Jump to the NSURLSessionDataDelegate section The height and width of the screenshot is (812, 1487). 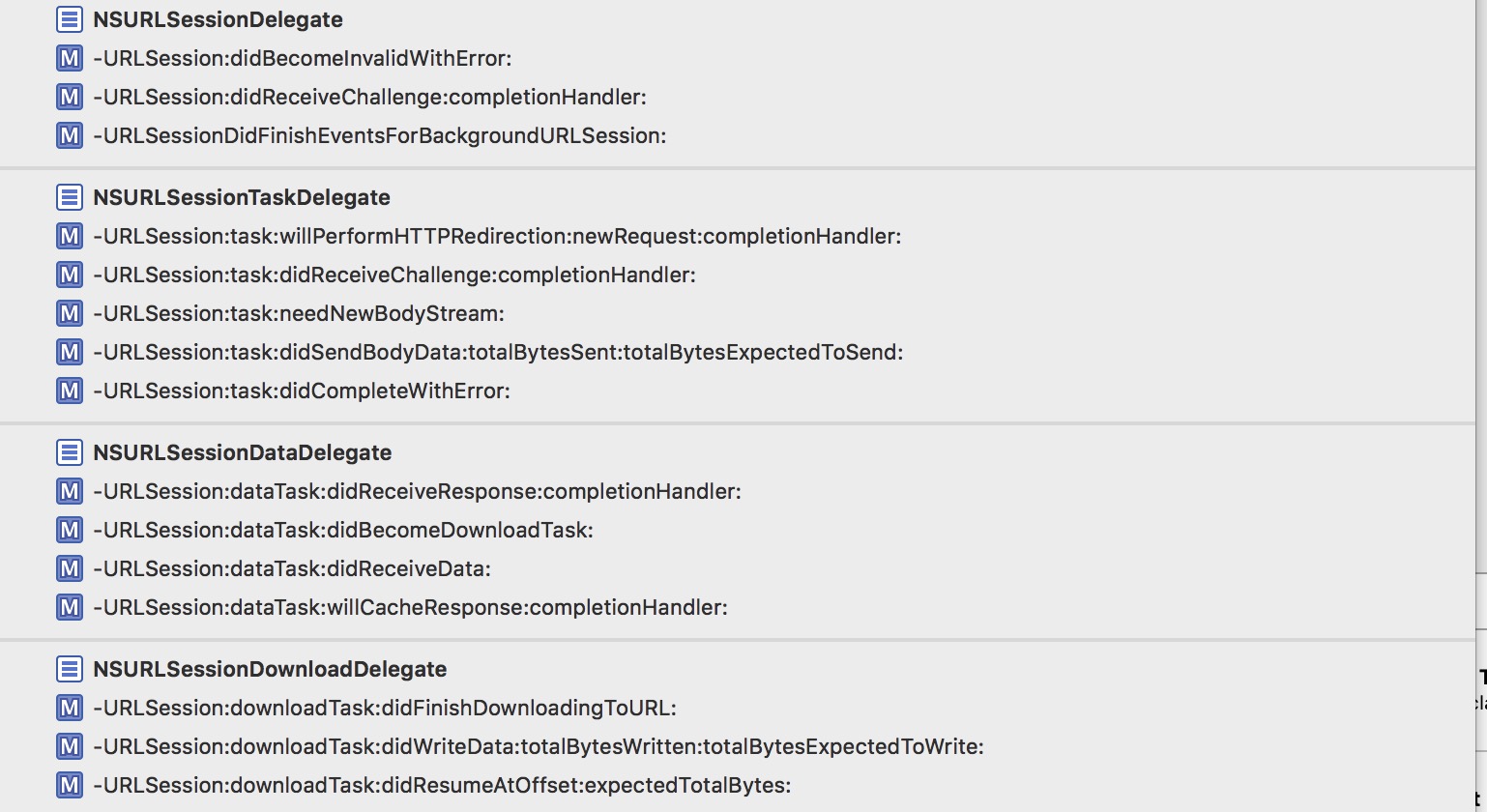242,452
